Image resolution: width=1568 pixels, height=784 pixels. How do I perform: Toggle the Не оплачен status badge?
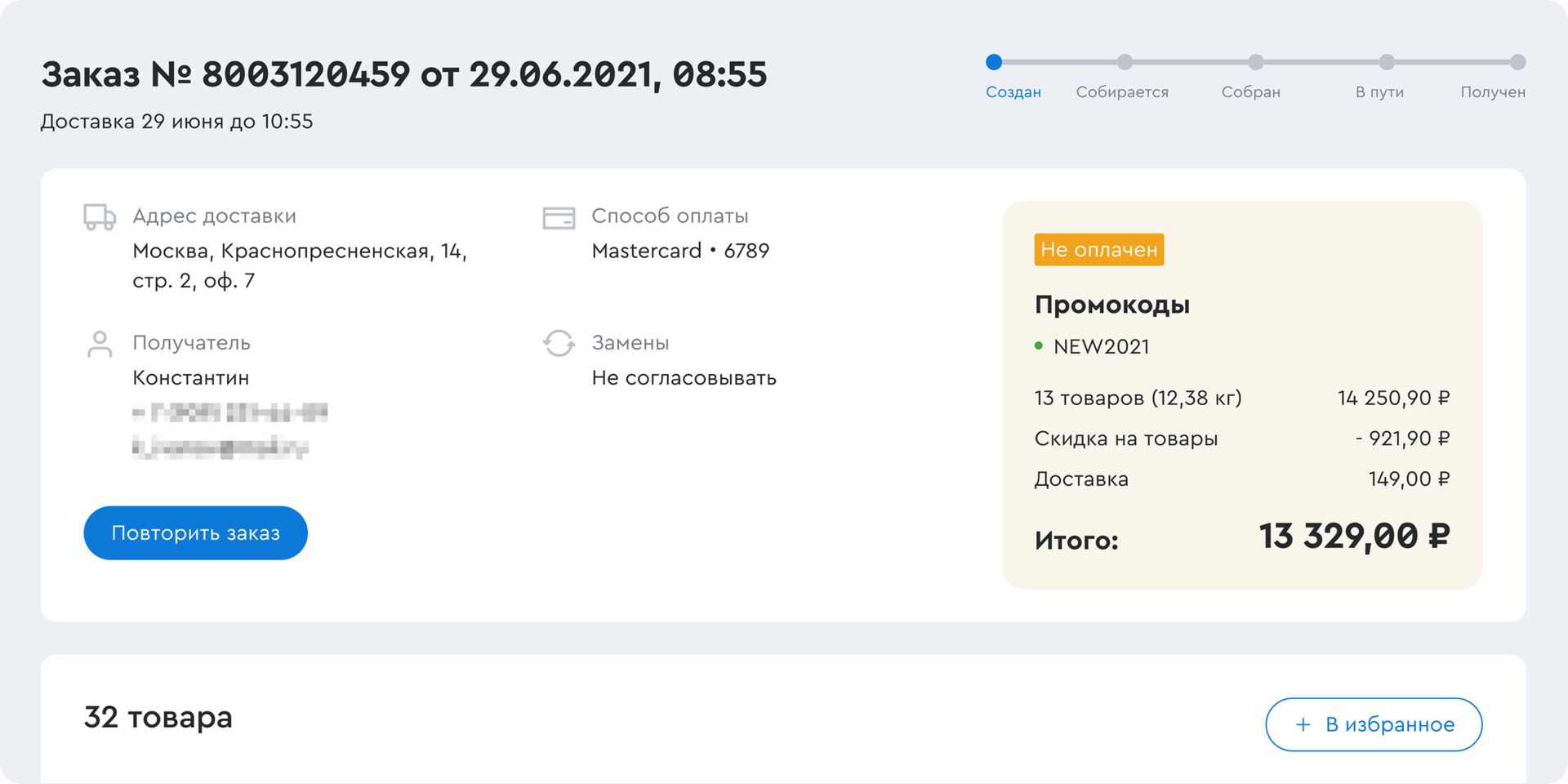(1098, 250)
